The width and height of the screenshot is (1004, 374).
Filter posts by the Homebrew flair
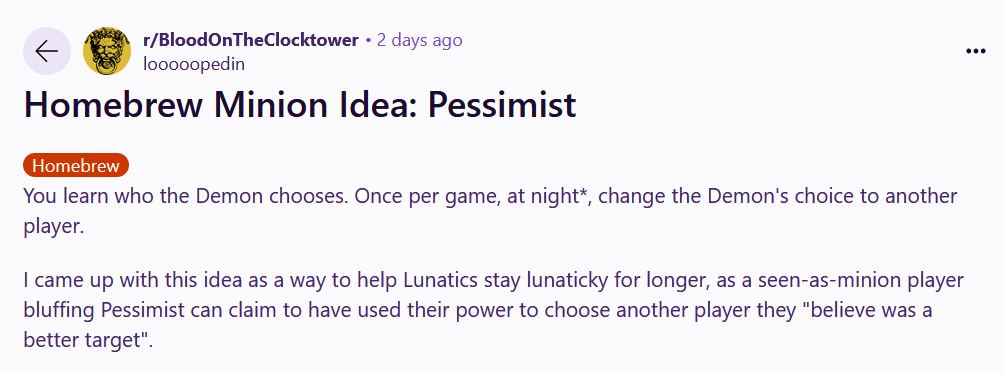point(76,165)
